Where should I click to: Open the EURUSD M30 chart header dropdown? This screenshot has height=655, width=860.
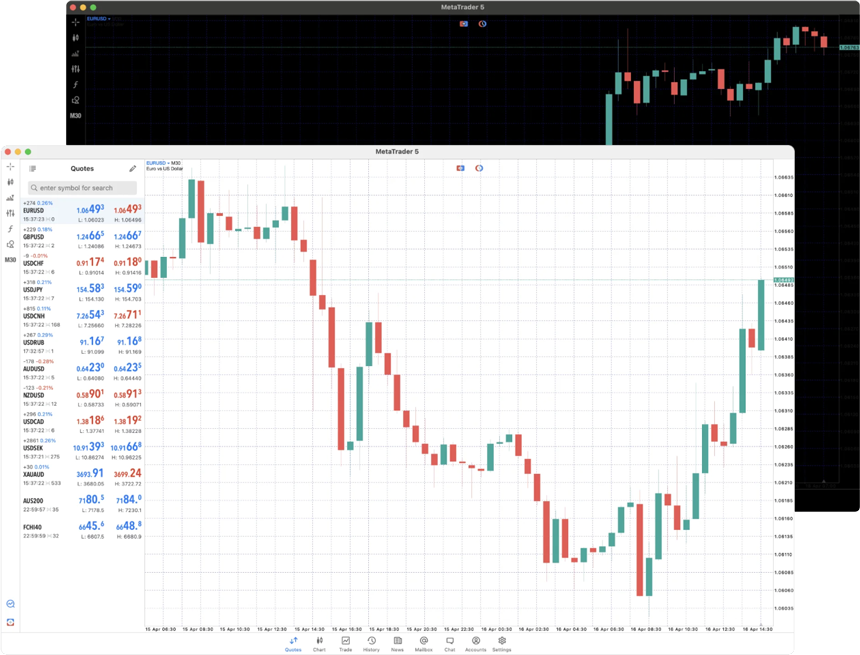pos(162,162)
